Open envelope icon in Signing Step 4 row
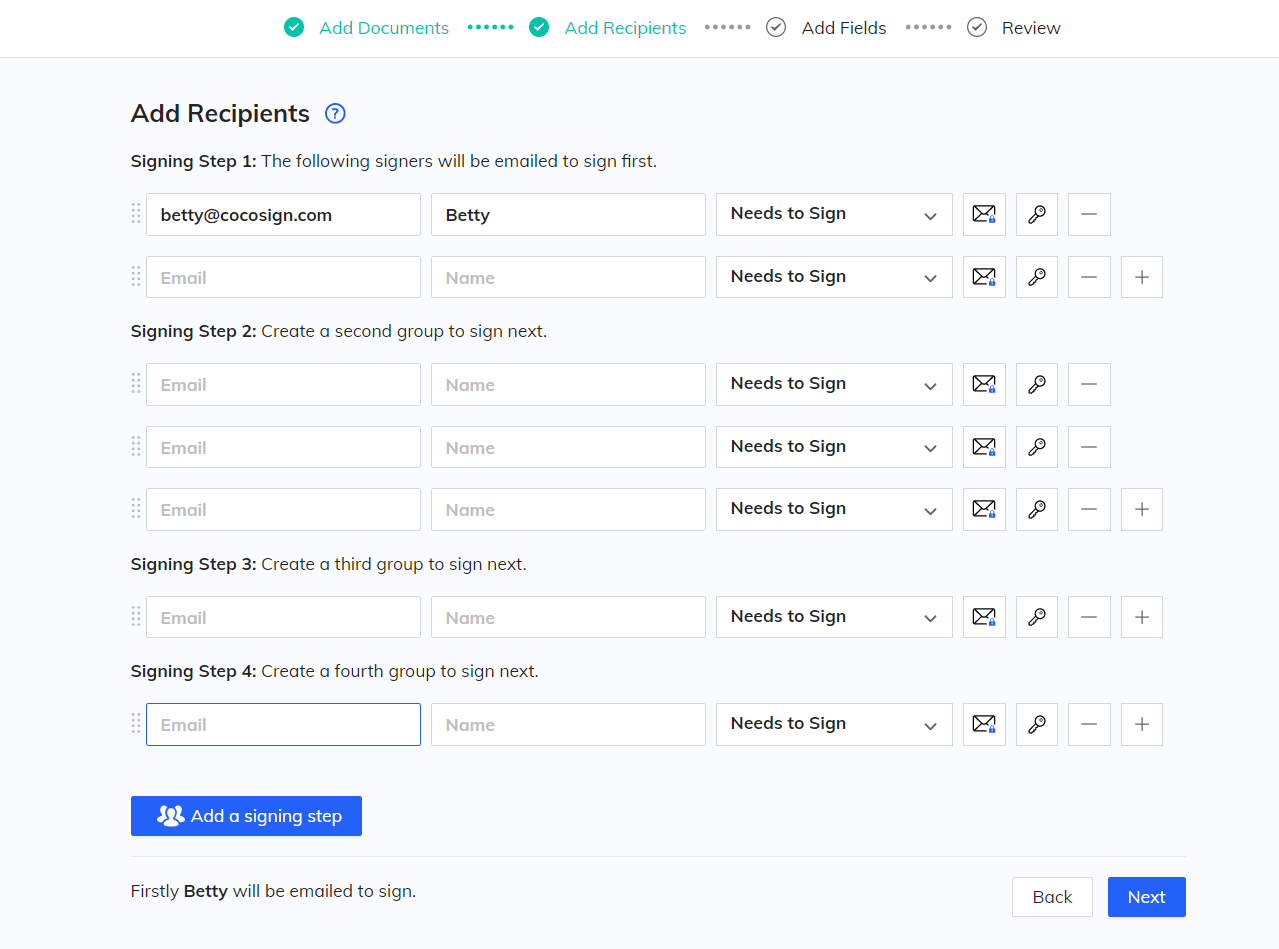This screenshot has height=949, width=1279. coord(984,724)
